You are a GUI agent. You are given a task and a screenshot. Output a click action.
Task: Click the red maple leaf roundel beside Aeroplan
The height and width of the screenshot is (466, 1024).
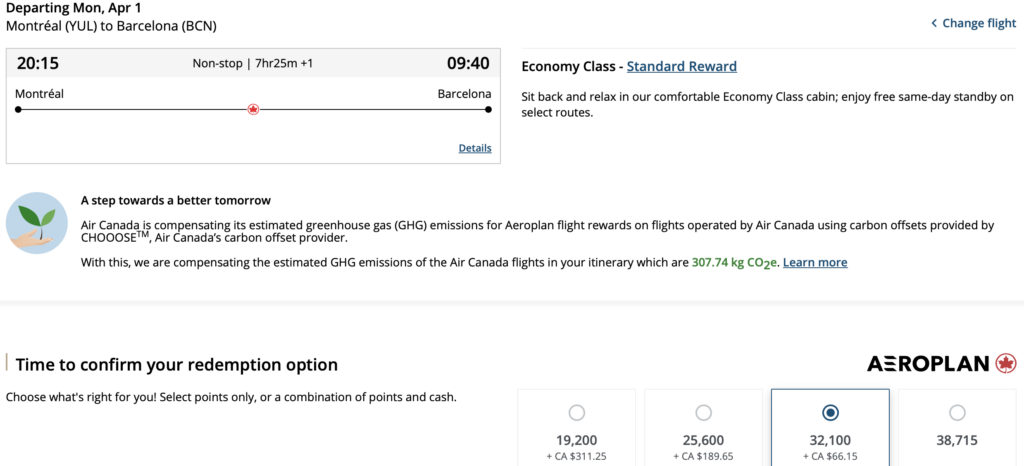pyautogui.click(x=1006, y=363)
